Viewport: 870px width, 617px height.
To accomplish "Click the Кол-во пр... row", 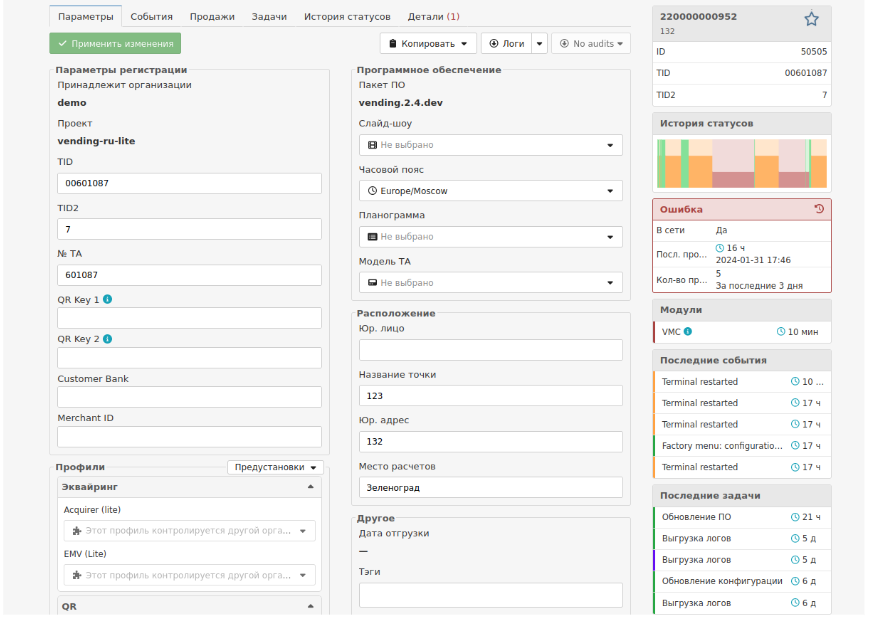I will (x=742, y=280).
